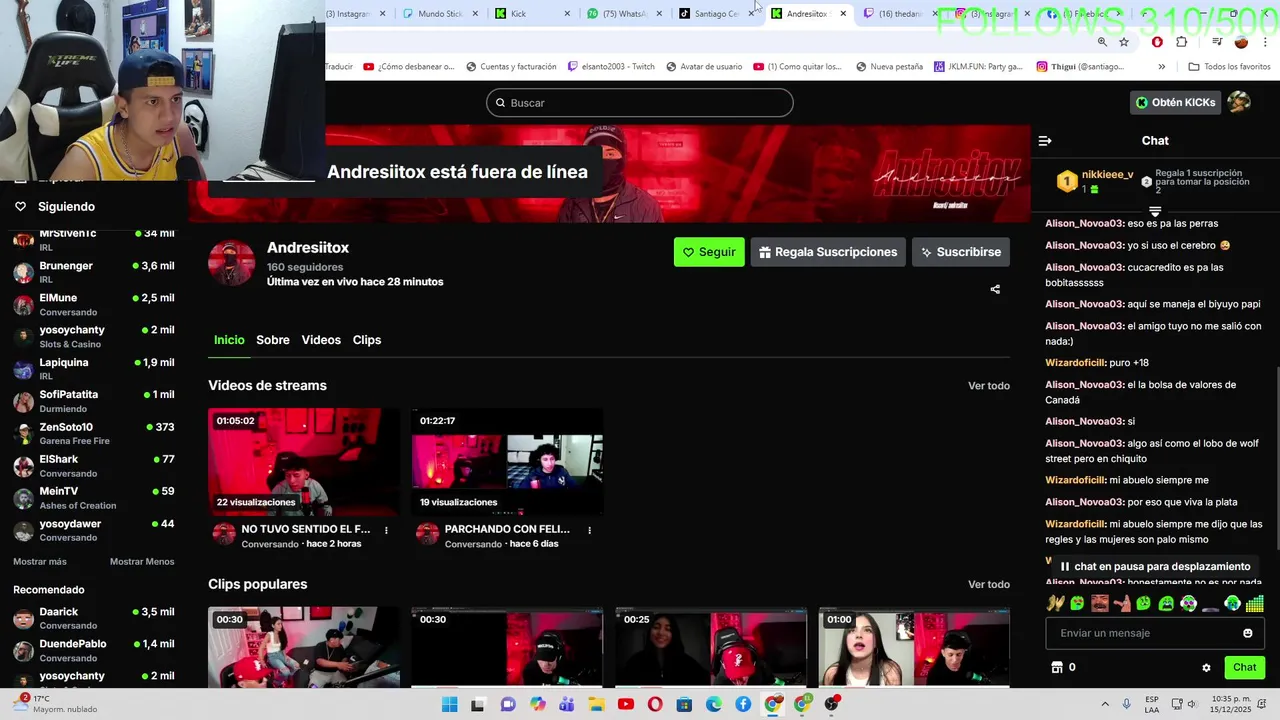This screenshot has height=720, width=1280.
Task: Open Facebook from the taskbar
Action: 743,704
